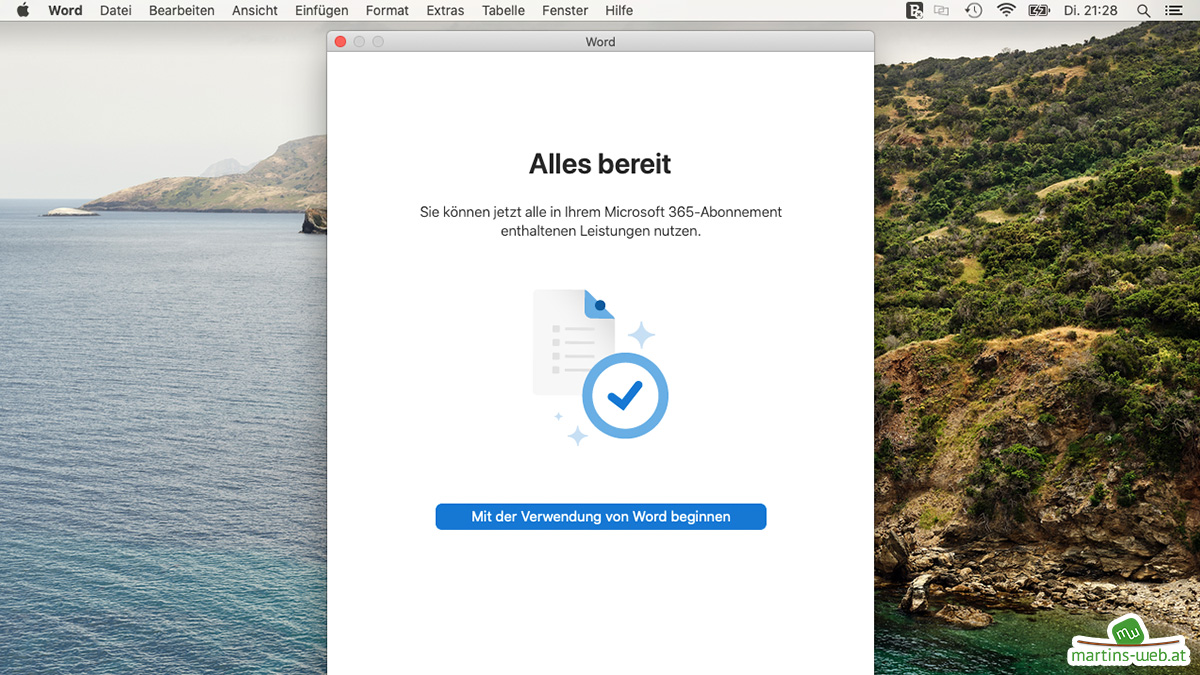
Task: Click the 'Alles bereit' heading
Action: point(600,164)
